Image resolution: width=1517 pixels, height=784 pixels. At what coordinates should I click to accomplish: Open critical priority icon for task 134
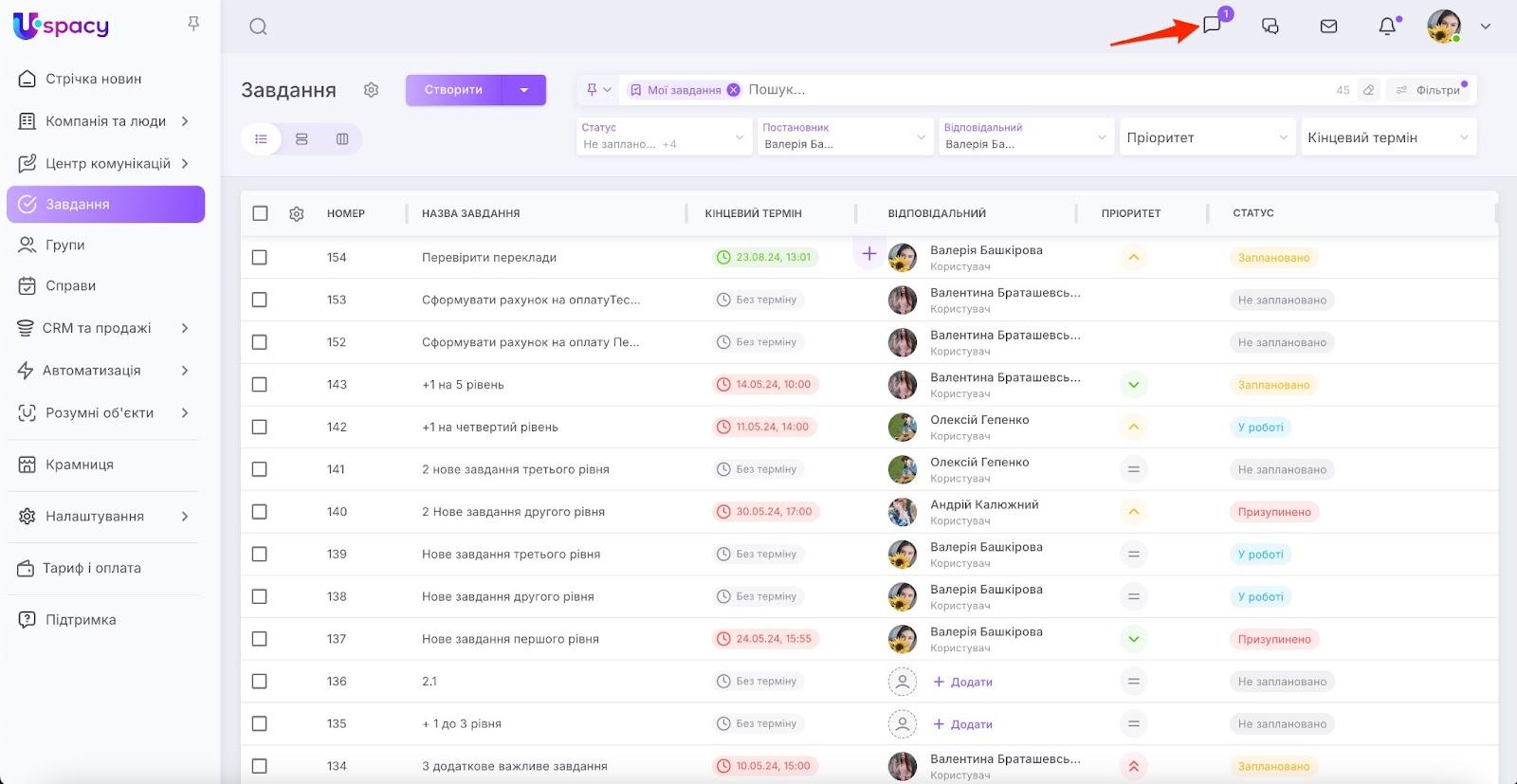[x=1133, y=766]
